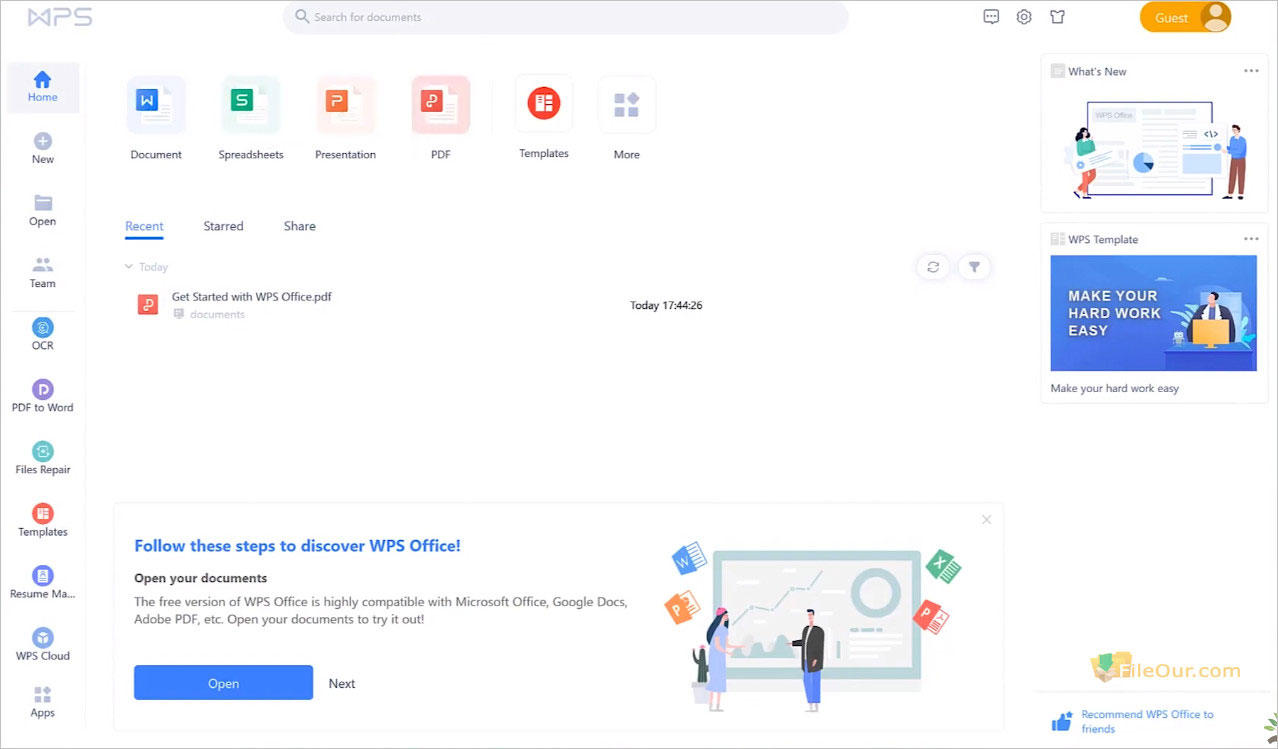Click Recommend WPS Office to friends
The width and height of the screenshot is (1278, 749).
click(x=1147, y=722)
